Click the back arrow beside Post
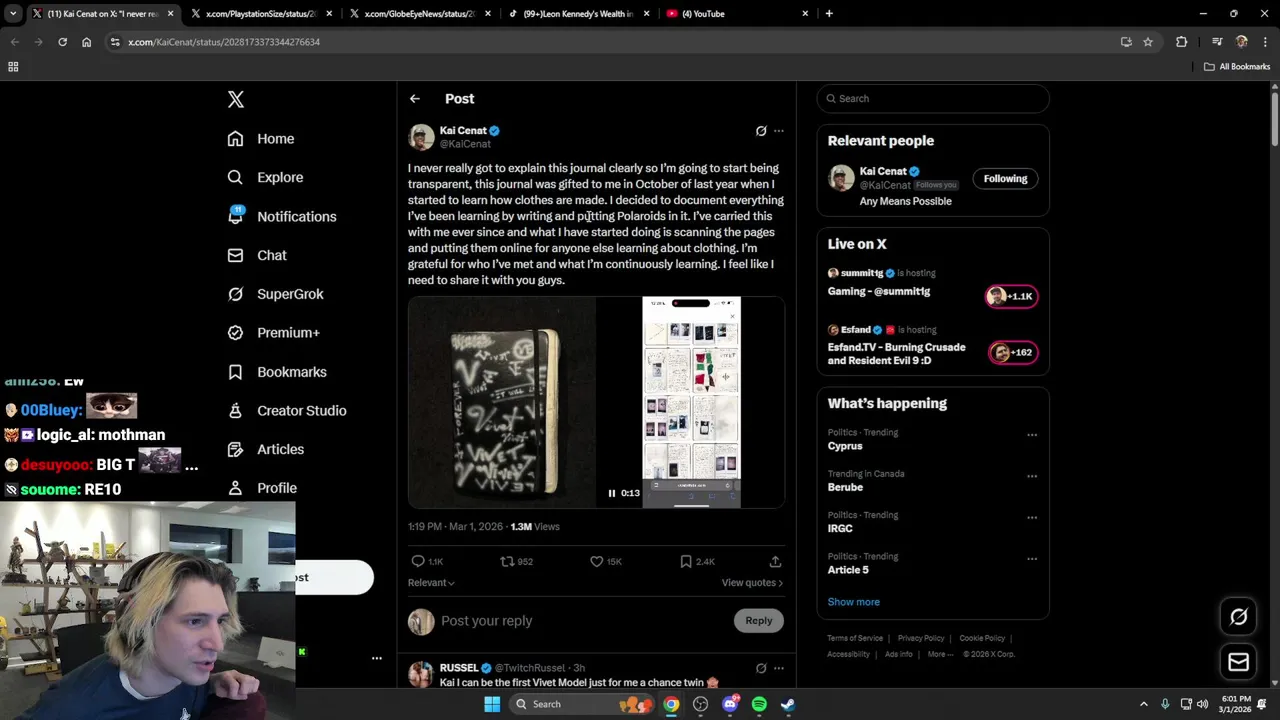Image resolution: width=1280 pixels, height=720 pixels. pos(415,98)
